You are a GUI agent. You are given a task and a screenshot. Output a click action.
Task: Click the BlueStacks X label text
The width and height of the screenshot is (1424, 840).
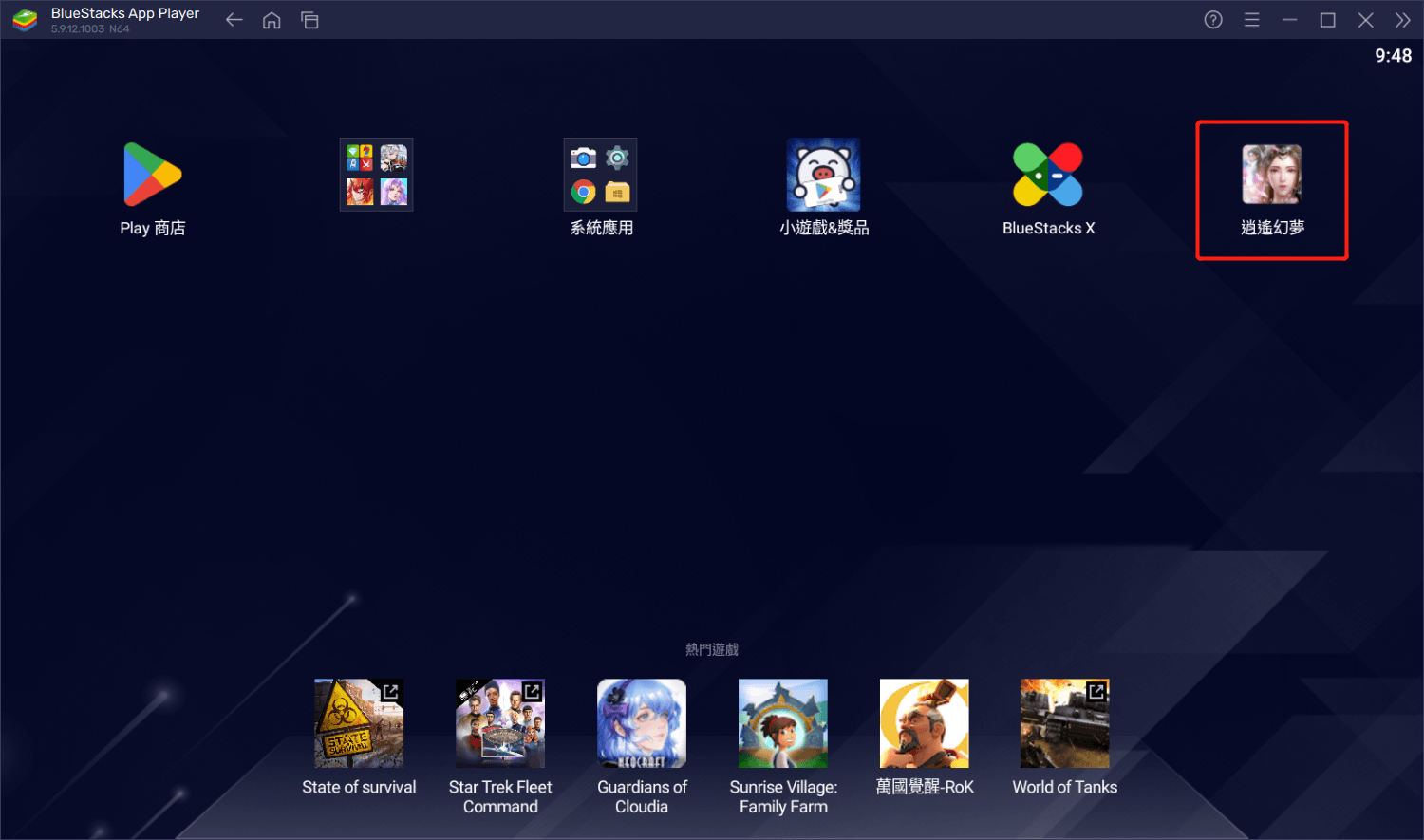click(1049, 228)
